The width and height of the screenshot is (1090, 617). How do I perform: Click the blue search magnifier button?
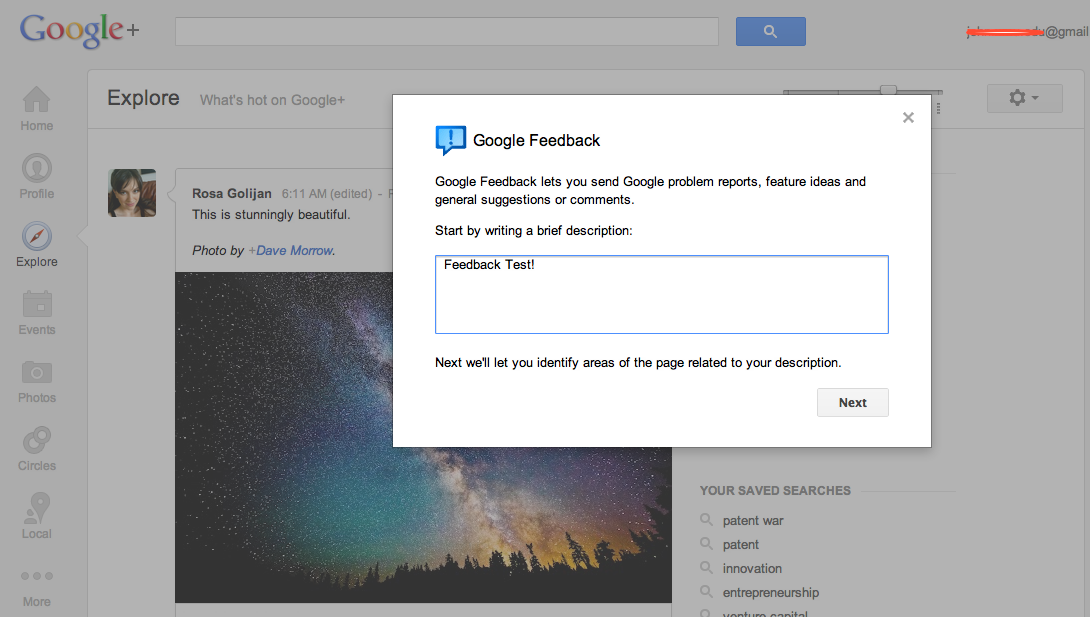click(x=770, y=31)
